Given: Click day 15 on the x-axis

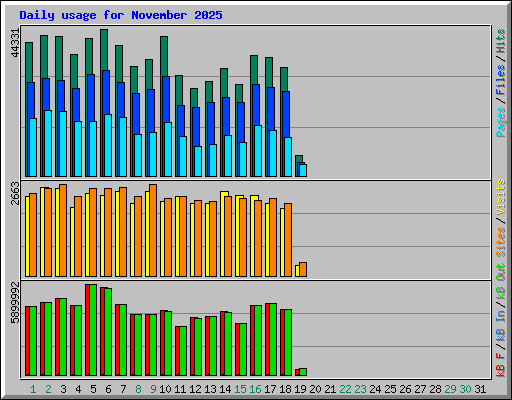Looking at the screenshot, I should click(240, 389).
